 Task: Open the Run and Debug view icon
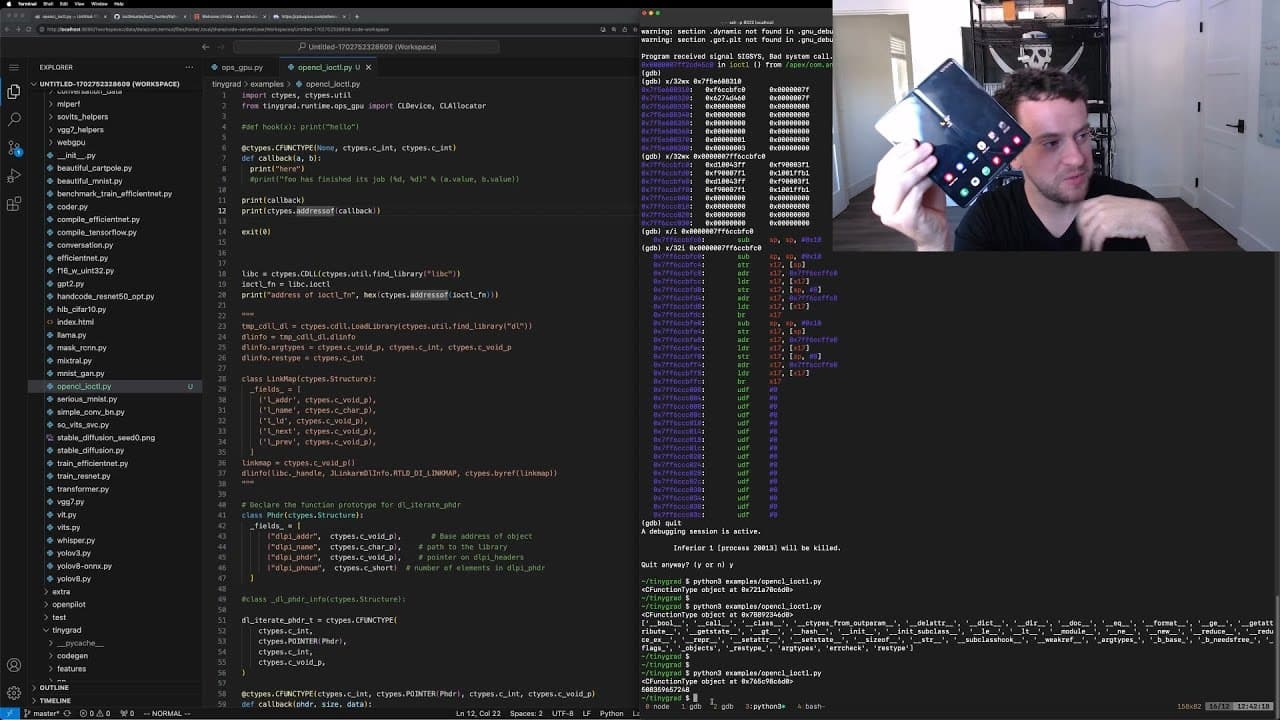click(x=14, y=176)
